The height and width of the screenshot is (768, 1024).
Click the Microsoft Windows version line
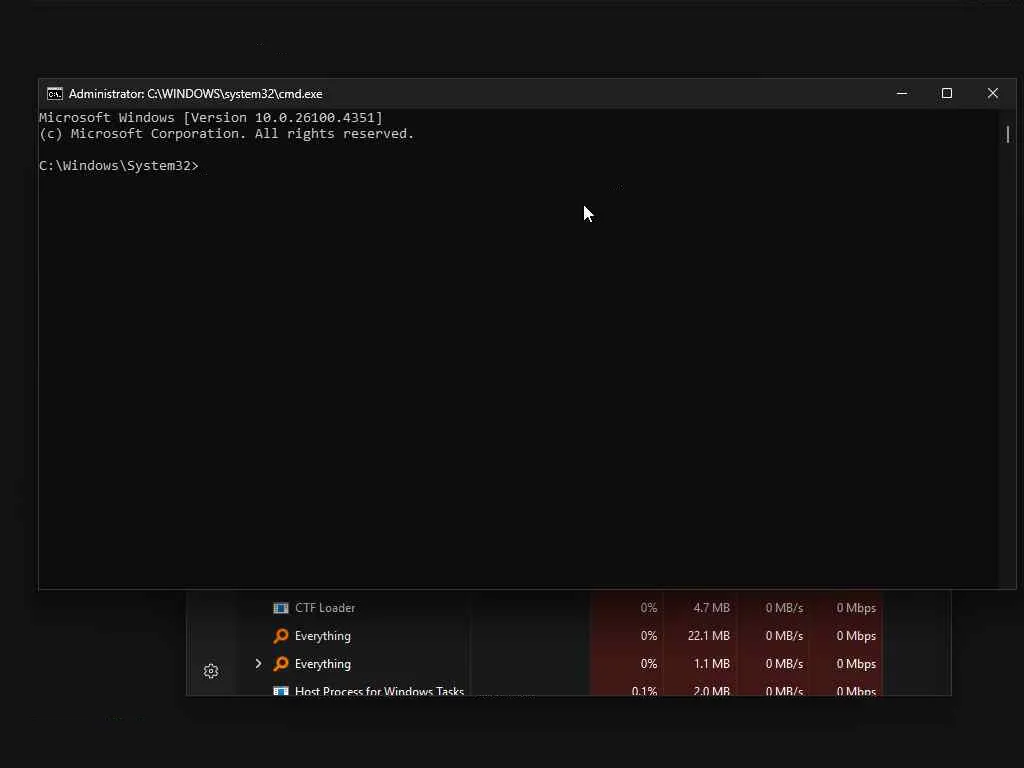(211, 118)
